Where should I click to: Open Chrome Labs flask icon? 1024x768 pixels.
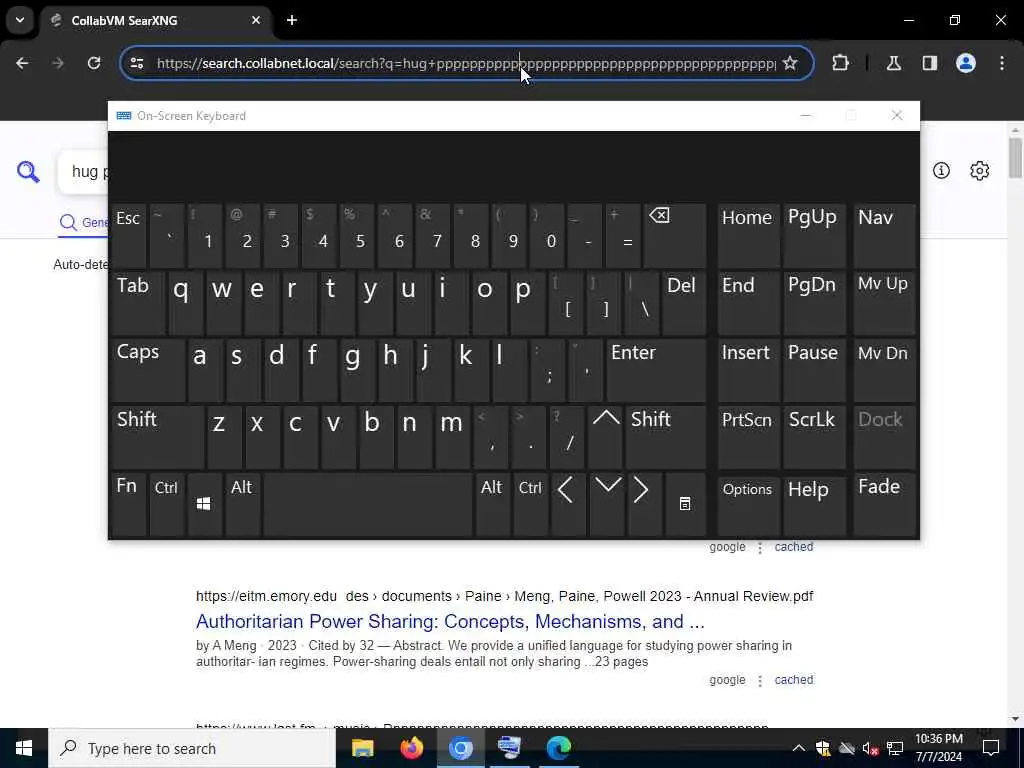[x=893, y=63]
